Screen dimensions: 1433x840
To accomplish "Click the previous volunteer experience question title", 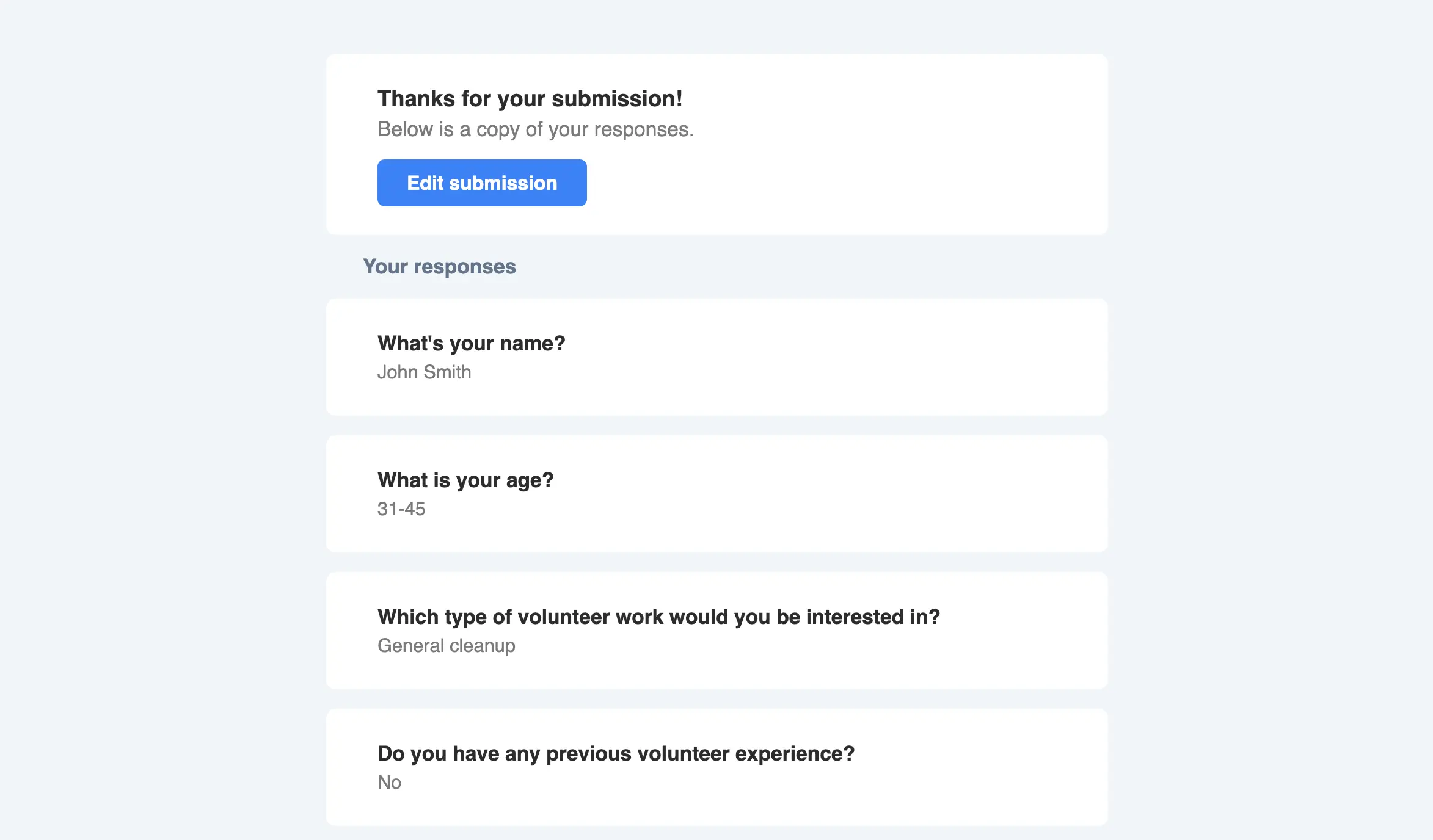I will (x=616, y=754).
